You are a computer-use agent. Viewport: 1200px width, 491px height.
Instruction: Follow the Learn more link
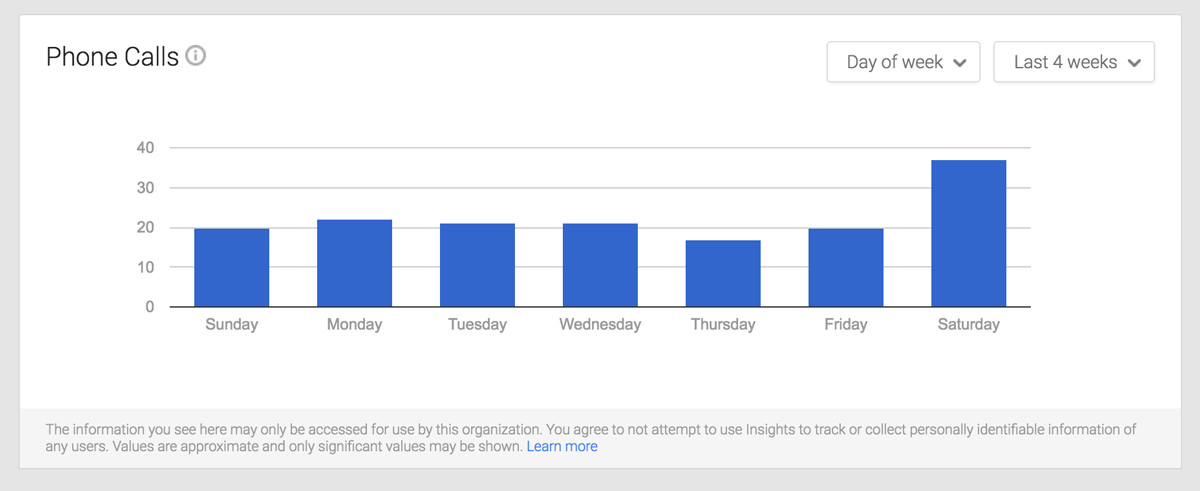coord(562,447)
